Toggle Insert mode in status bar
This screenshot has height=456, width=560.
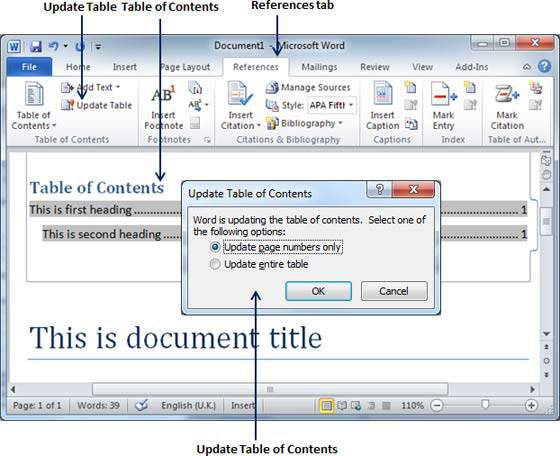coord(243,405)
